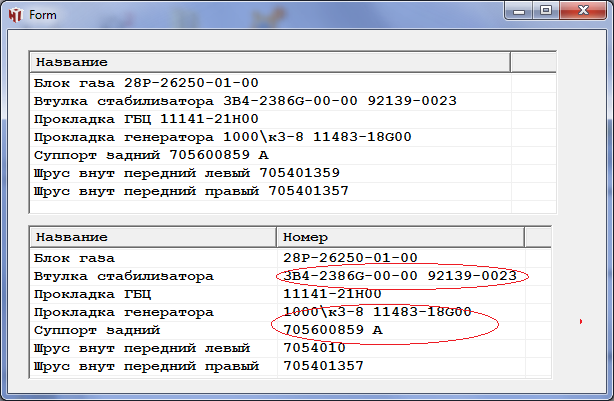Click lower table number cell 705600859 A
The width and height of the screenshot is (614, 401).
333,330
